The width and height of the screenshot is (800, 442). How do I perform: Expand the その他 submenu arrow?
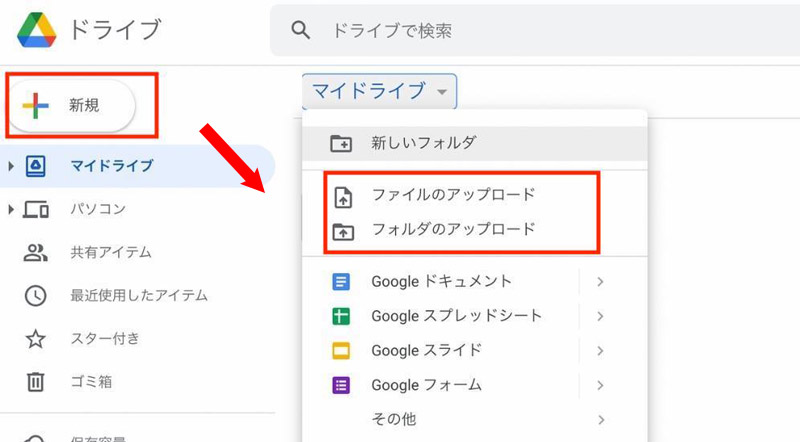601,420
